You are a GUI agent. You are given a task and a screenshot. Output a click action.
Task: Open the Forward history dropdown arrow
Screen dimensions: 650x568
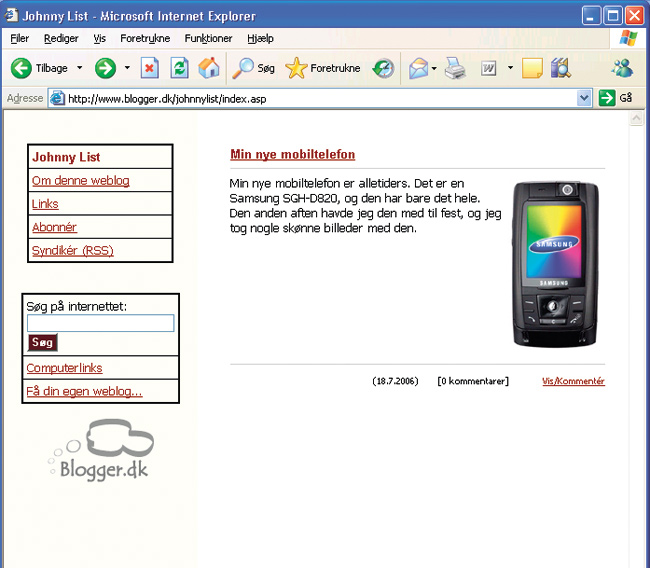click(x=127, y=68)
